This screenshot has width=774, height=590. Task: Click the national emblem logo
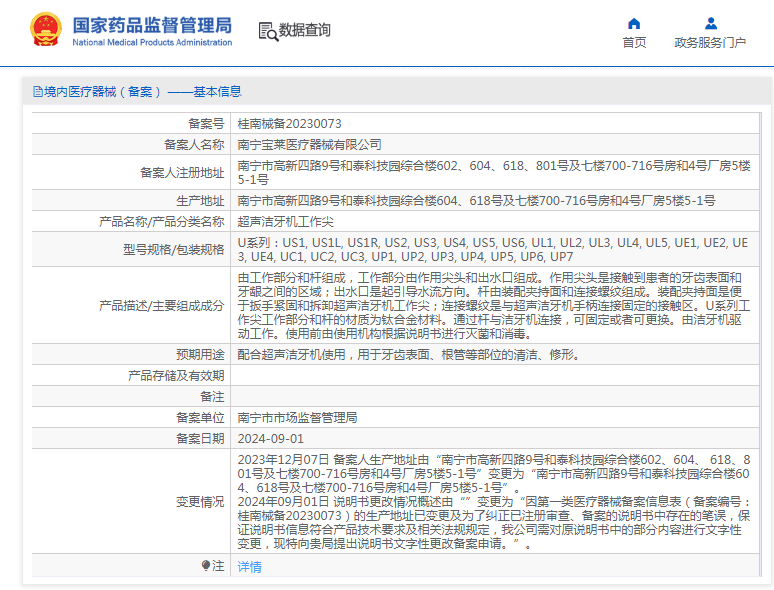click(46, 30)
